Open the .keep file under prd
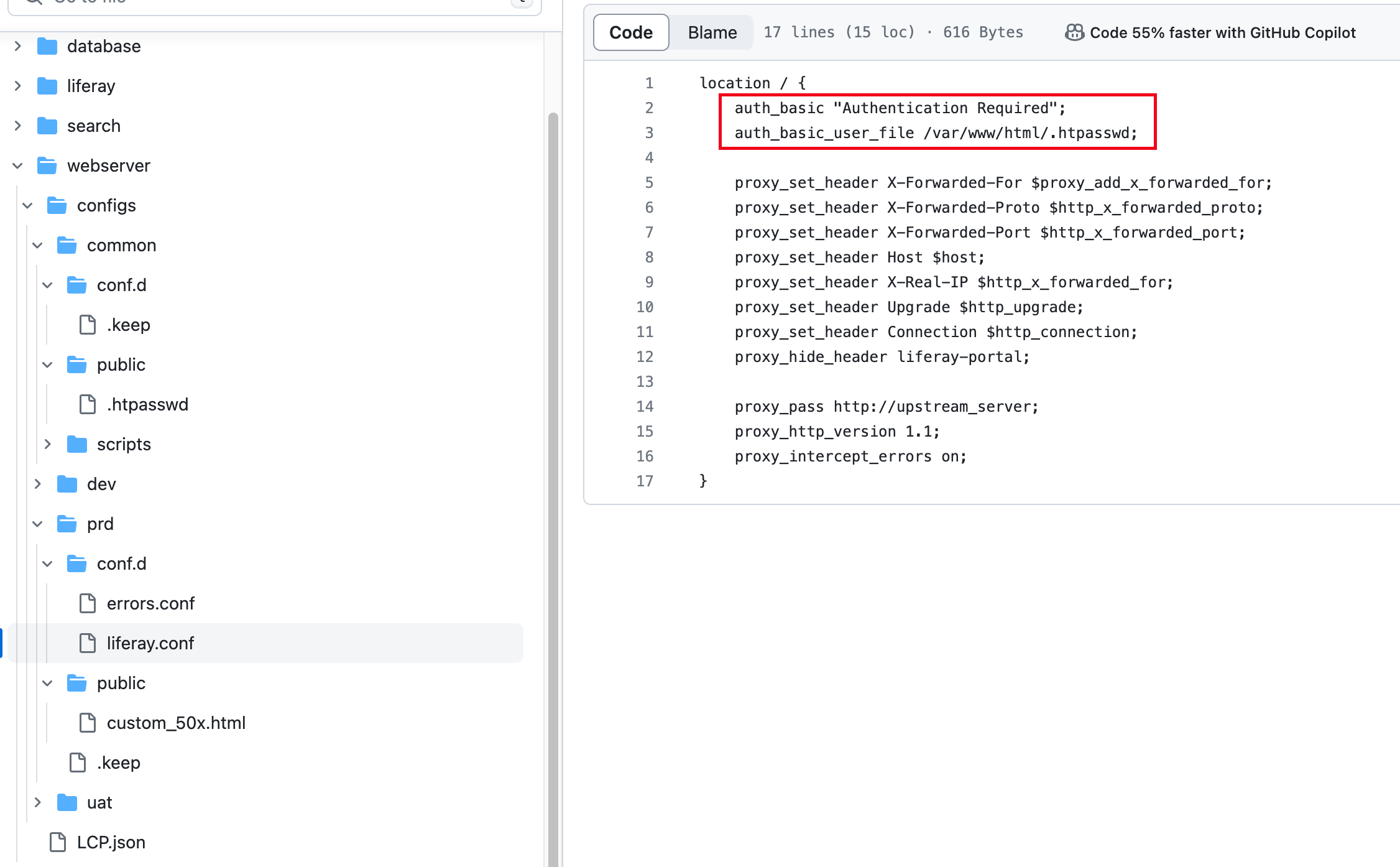This screenshot has height=867, width=1400. pyautogui.click(x=118, y=763)
